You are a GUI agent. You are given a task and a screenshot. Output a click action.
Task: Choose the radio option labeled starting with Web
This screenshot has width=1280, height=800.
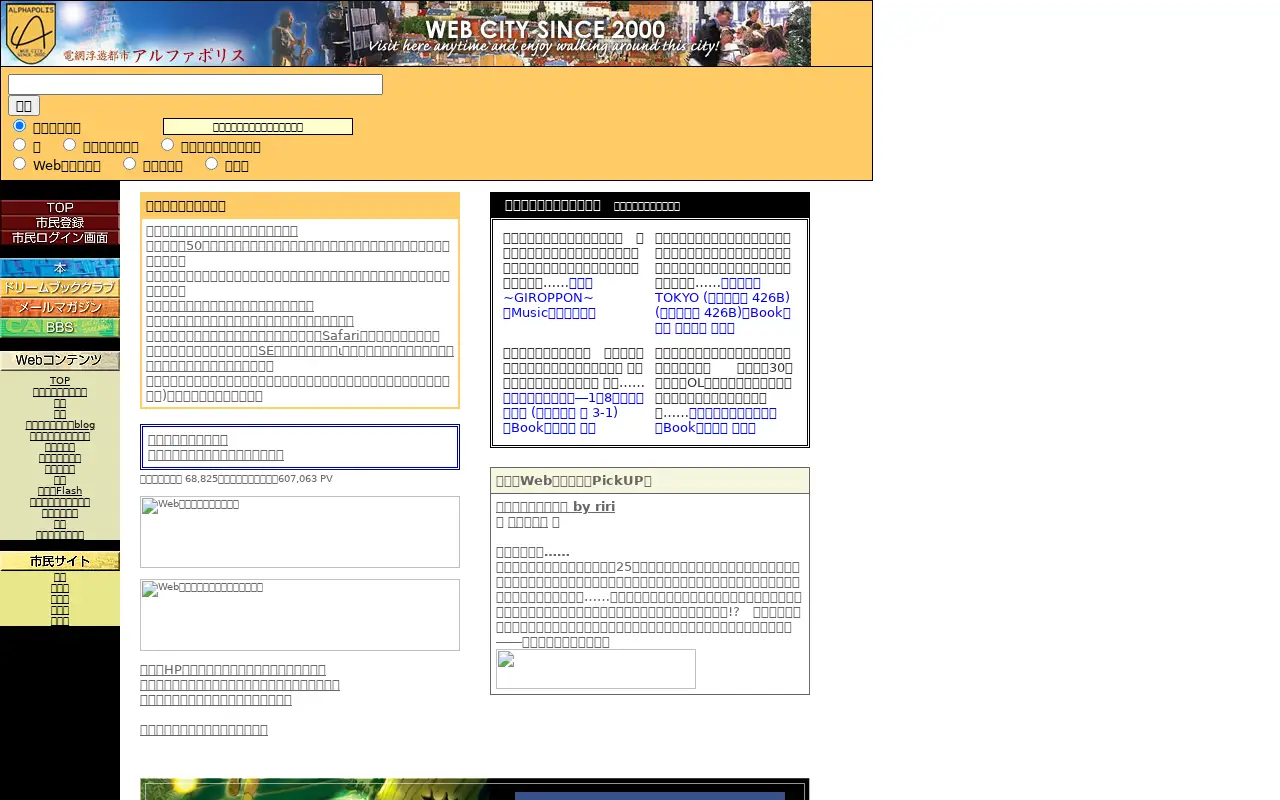(19, 164)
